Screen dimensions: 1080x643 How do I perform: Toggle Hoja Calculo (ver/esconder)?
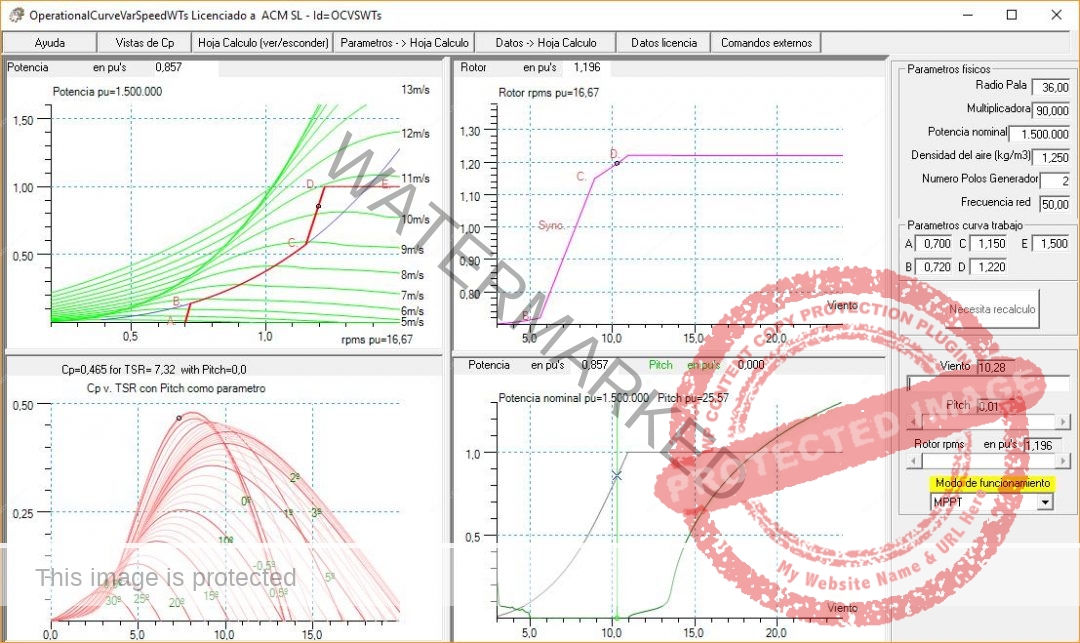pos(262,43)
